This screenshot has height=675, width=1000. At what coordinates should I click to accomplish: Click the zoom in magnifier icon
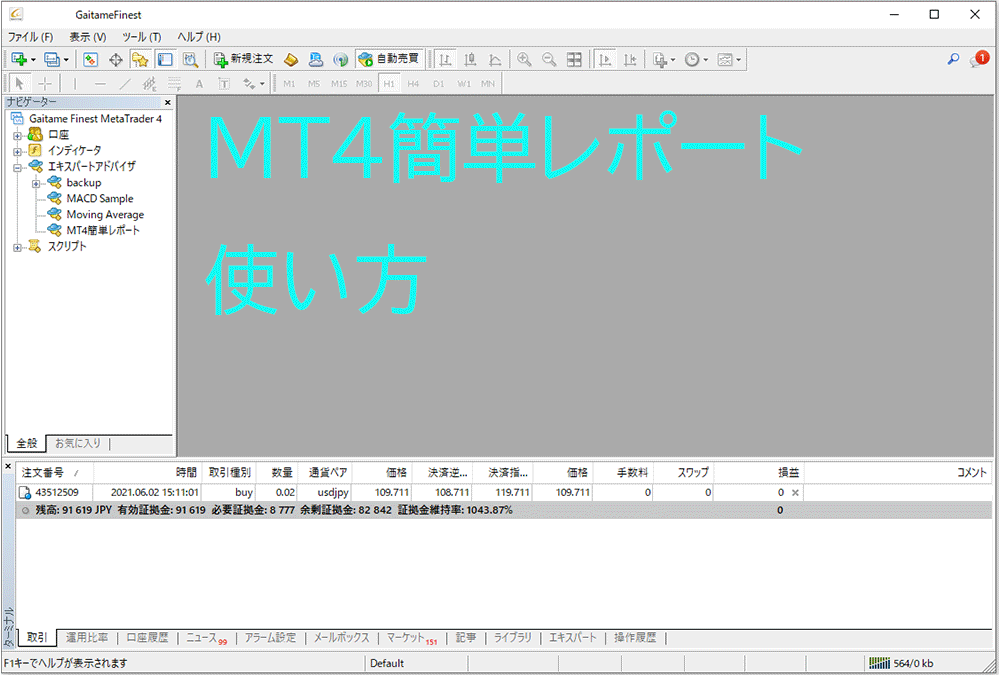coord(523,60)
